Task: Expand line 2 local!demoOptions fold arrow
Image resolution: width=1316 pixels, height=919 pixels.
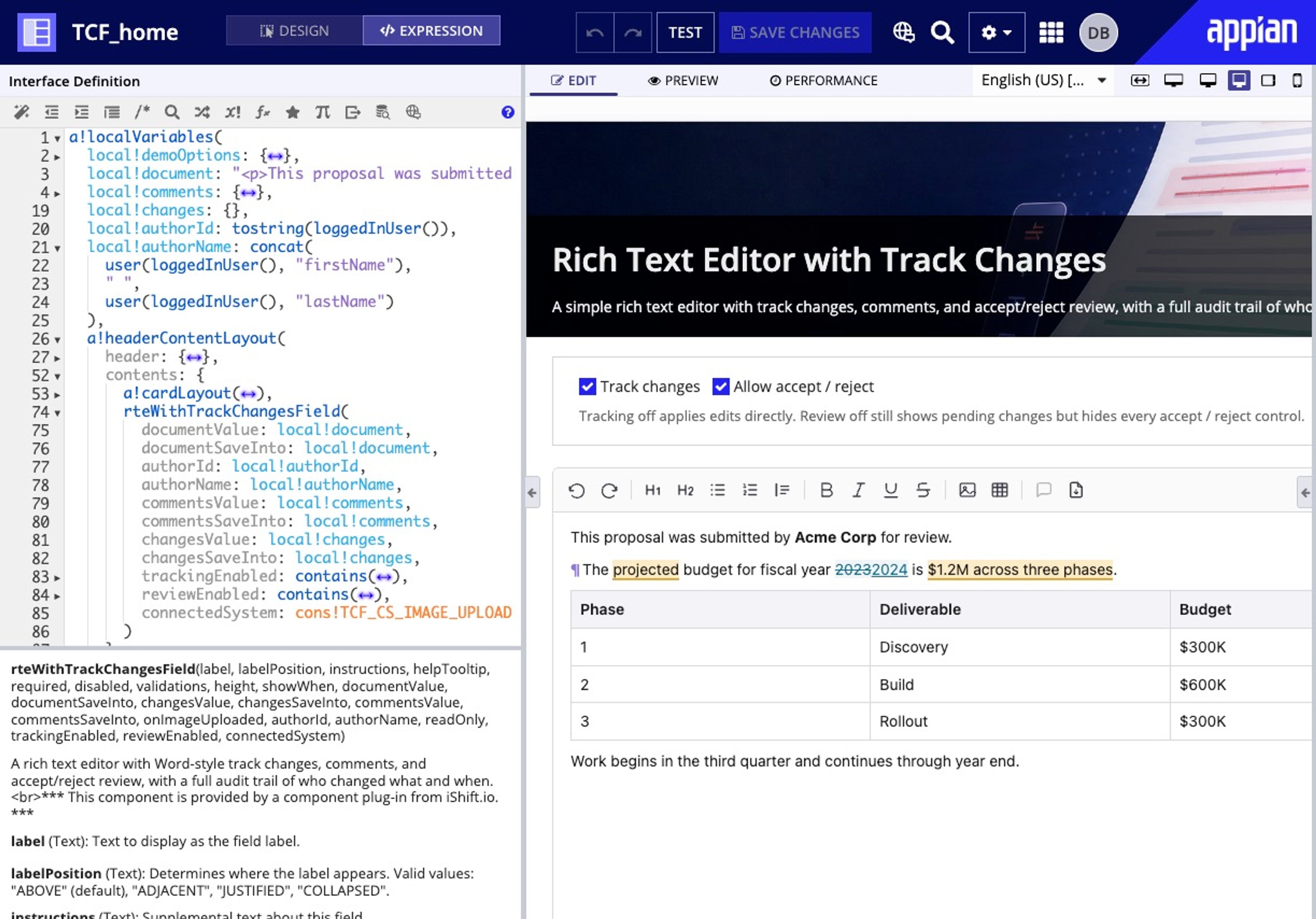Action: click(57, 157)
